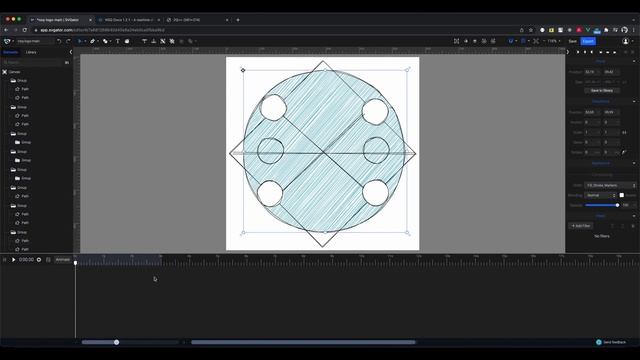The image size is (640, 360).
Task: Play the animation in timeline
Action: click(13, 260)
